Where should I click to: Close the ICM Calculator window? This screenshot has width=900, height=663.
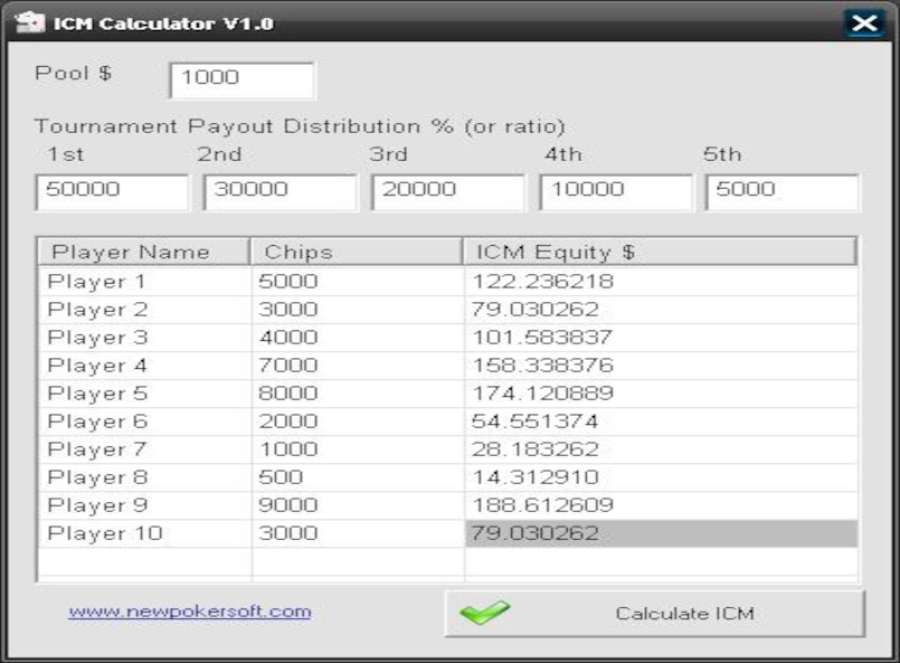click(862, 23)
